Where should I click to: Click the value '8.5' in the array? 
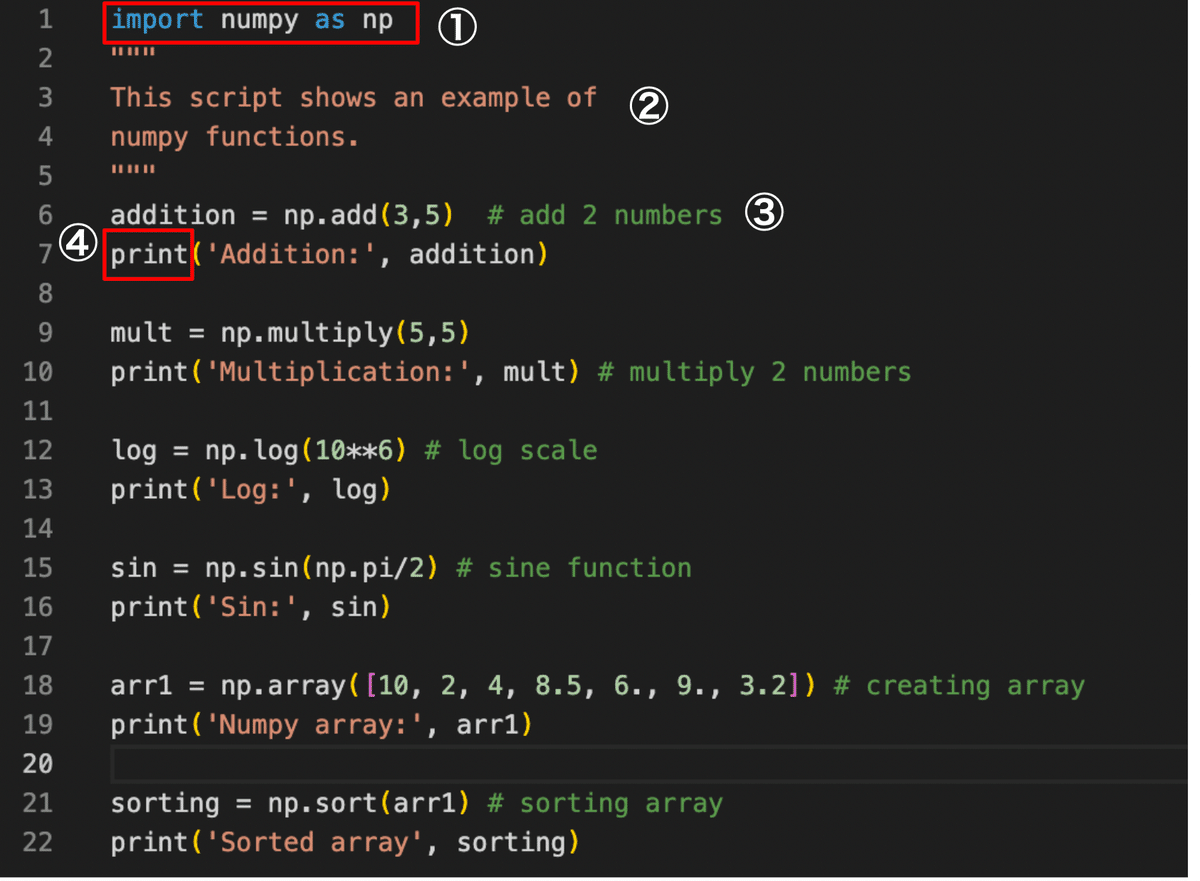pyautogui.click(x=558, y=686)
